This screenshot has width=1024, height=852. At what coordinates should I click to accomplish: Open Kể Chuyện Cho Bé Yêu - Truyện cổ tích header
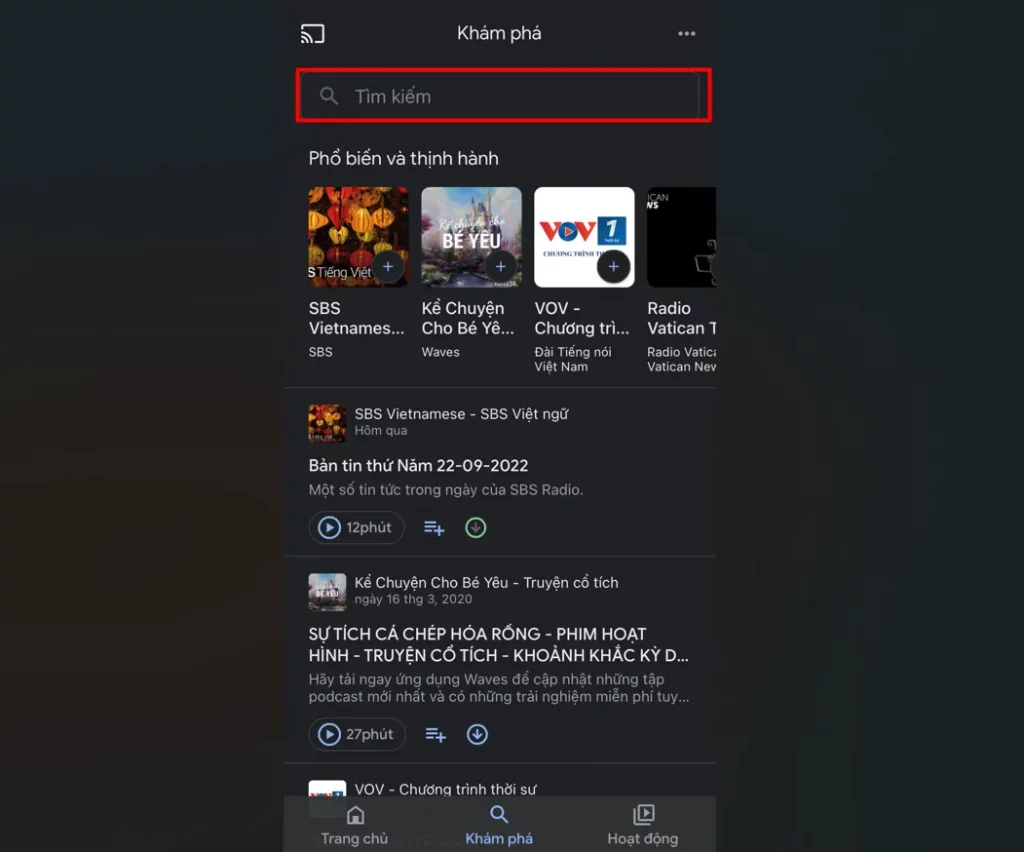486,582
